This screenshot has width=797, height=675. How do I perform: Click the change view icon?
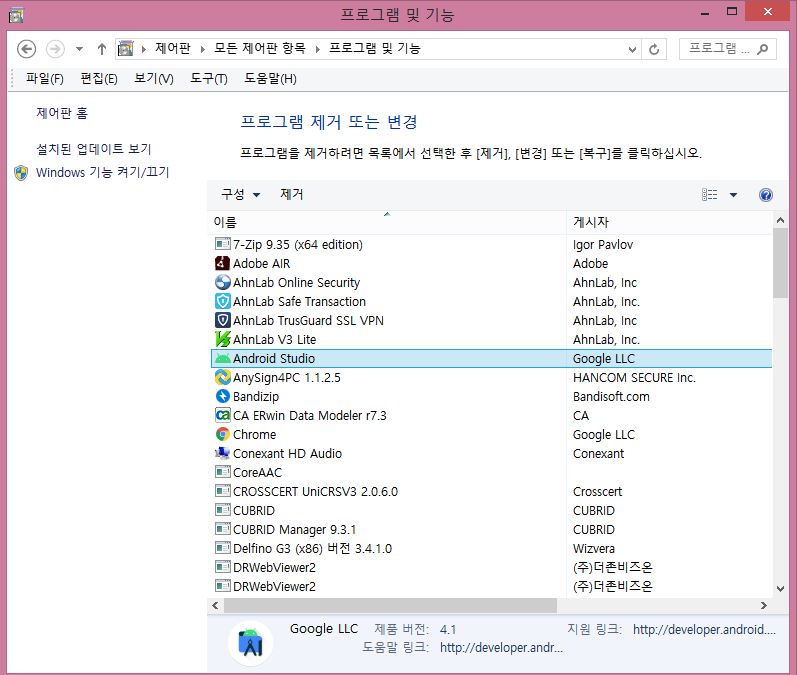[x=710, y=195]
